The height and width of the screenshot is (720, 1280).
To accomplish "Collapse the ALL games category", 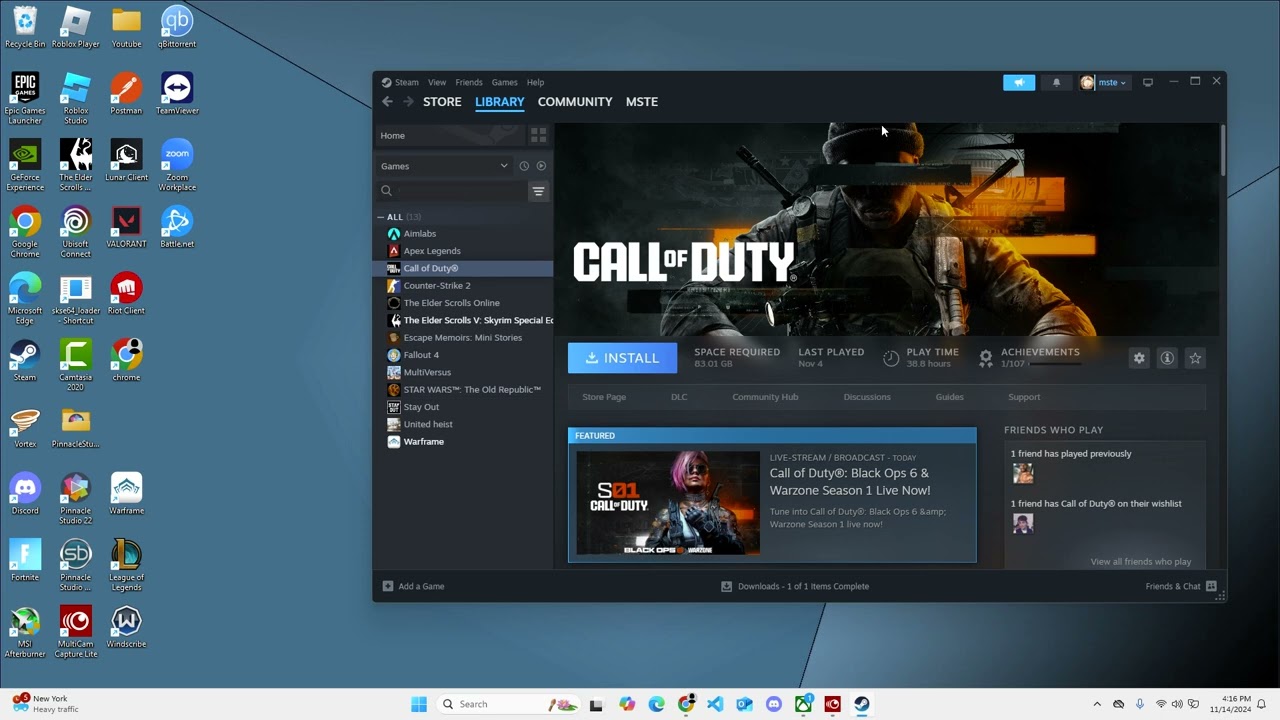I will pyautogui.click(x=381, y=217).
